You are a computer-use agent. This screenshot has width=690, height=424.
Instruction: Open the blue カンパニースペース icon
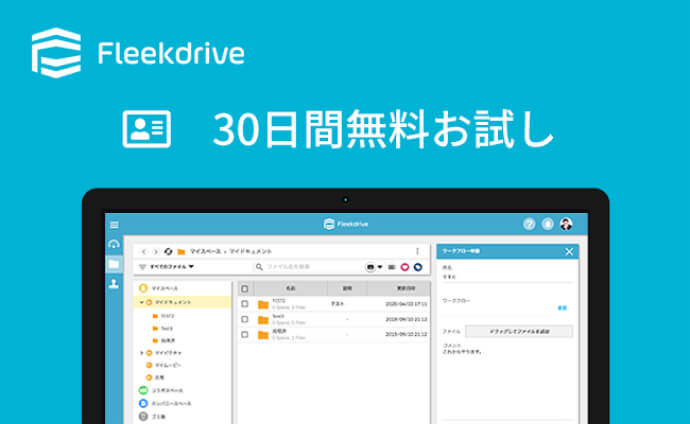[143, 403]
